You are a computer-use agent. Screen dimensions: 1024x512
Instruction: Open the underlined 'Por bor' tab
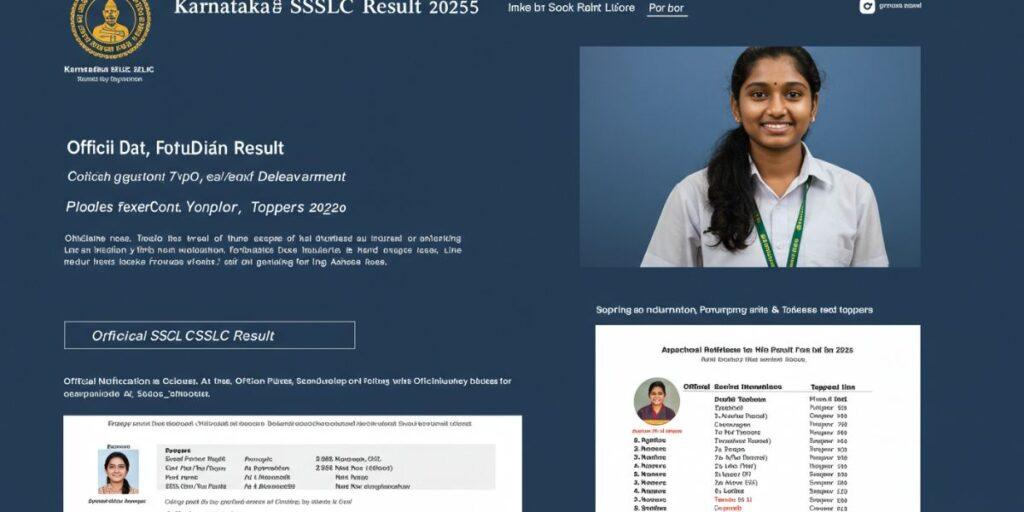pos(666,8)
